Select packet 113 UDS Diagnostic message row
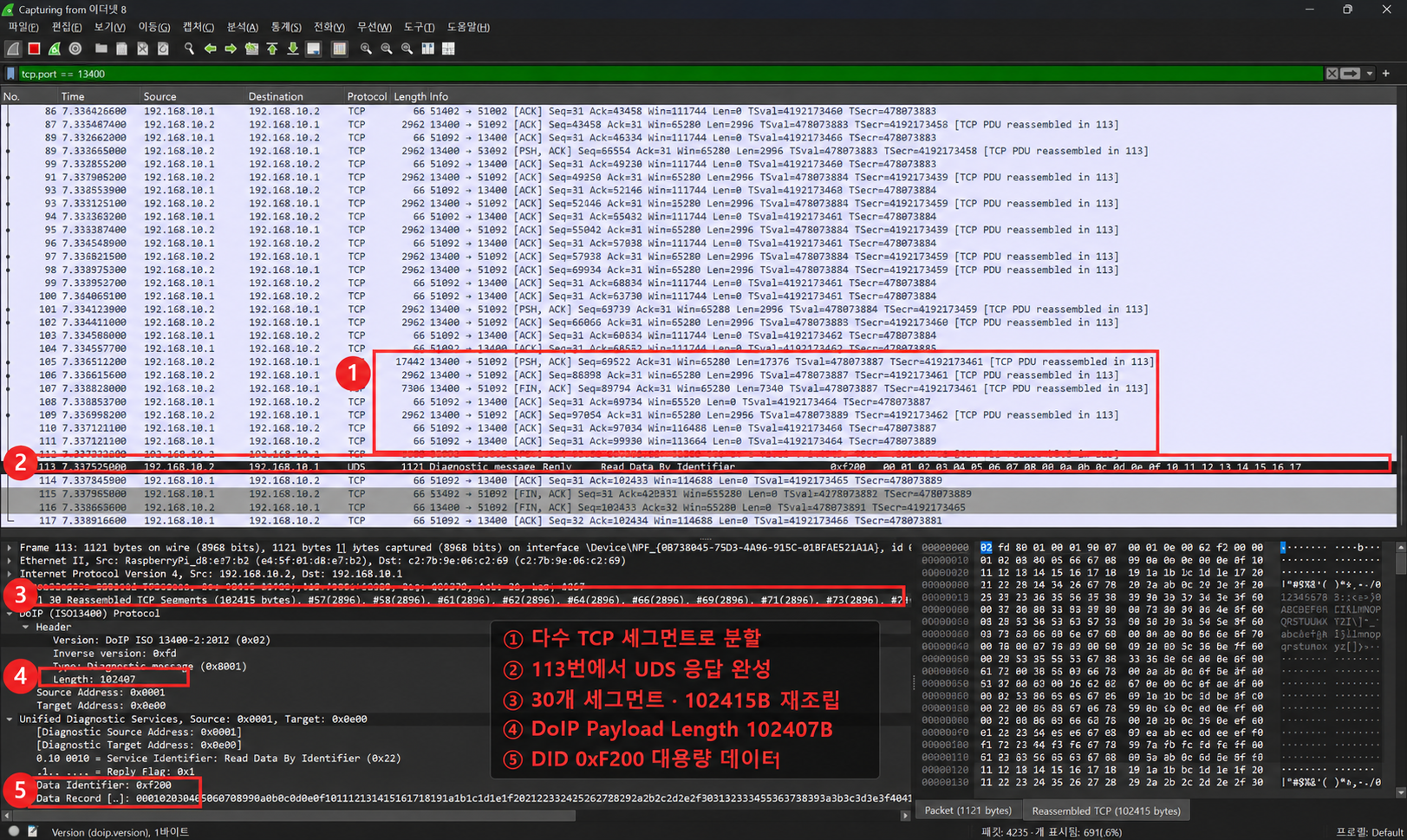Viewport: 1407px width, 840px height. [698, 467]
